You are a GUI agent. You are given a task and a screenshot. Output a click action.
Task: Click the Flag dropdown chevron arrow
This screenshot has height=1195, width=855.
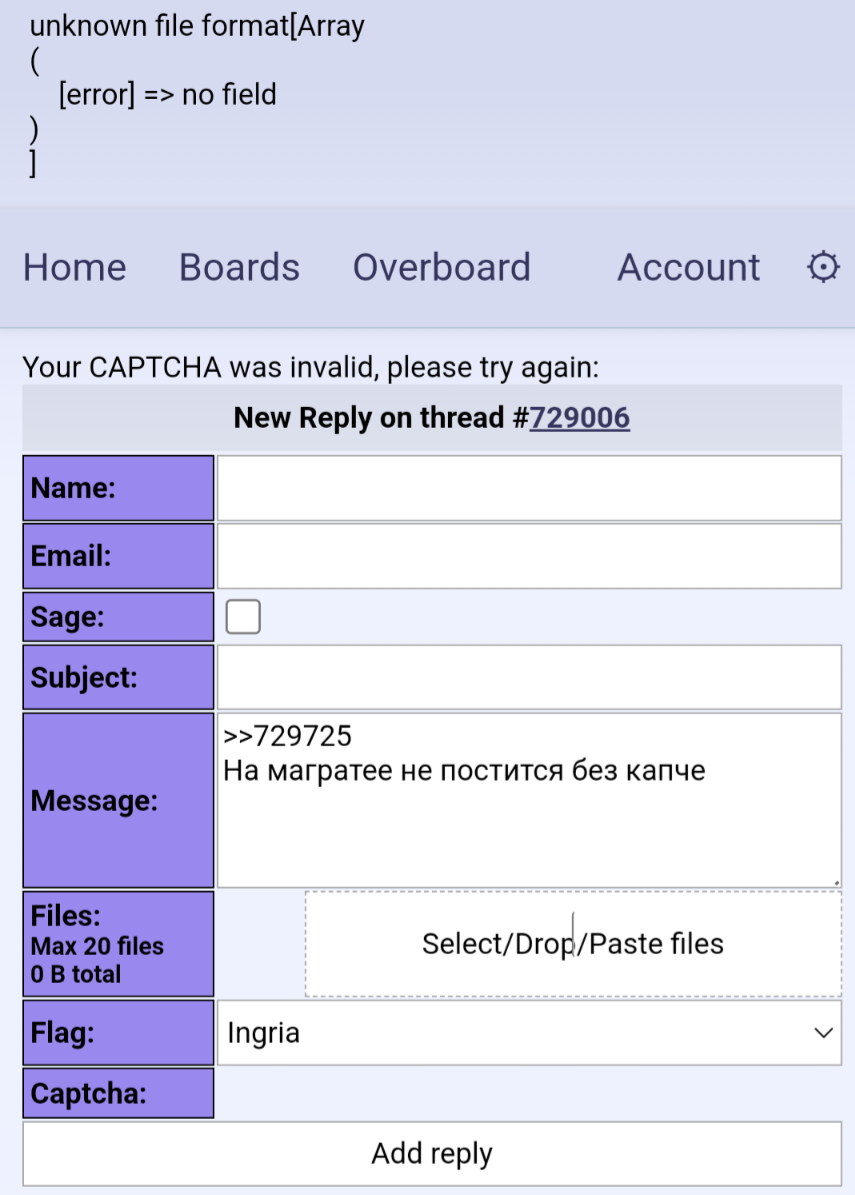823,1033
